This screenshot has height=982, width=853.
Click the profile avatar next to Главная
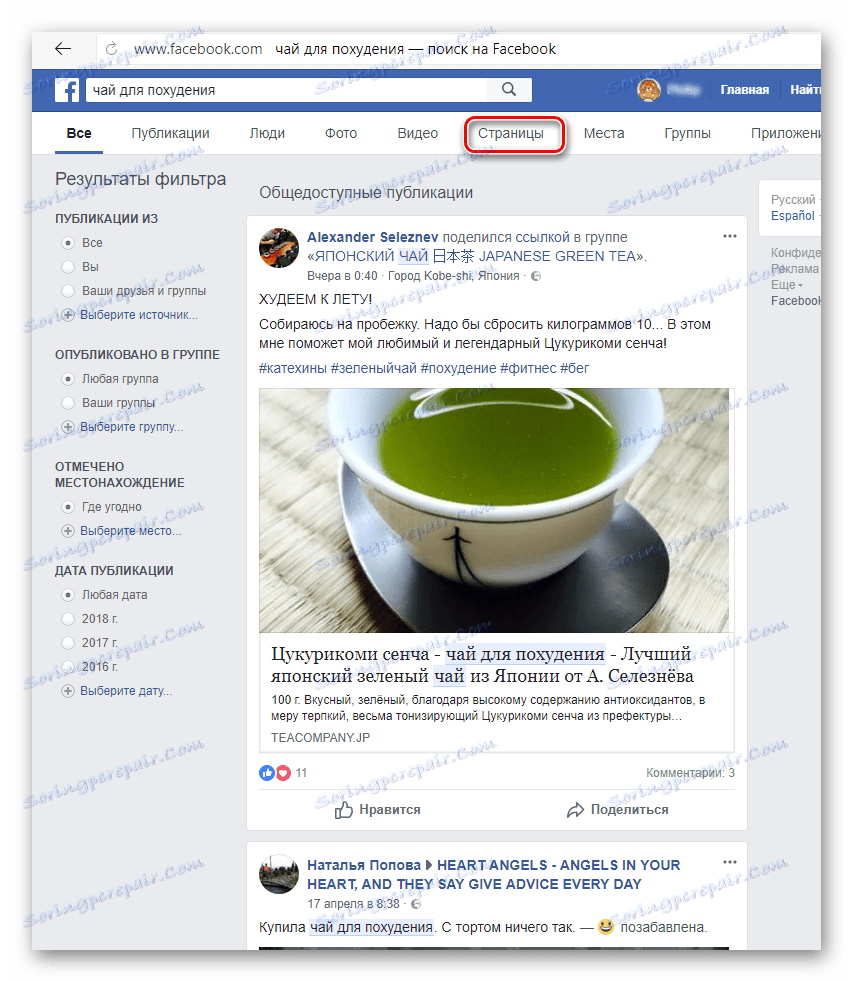[x=647, y=89]
